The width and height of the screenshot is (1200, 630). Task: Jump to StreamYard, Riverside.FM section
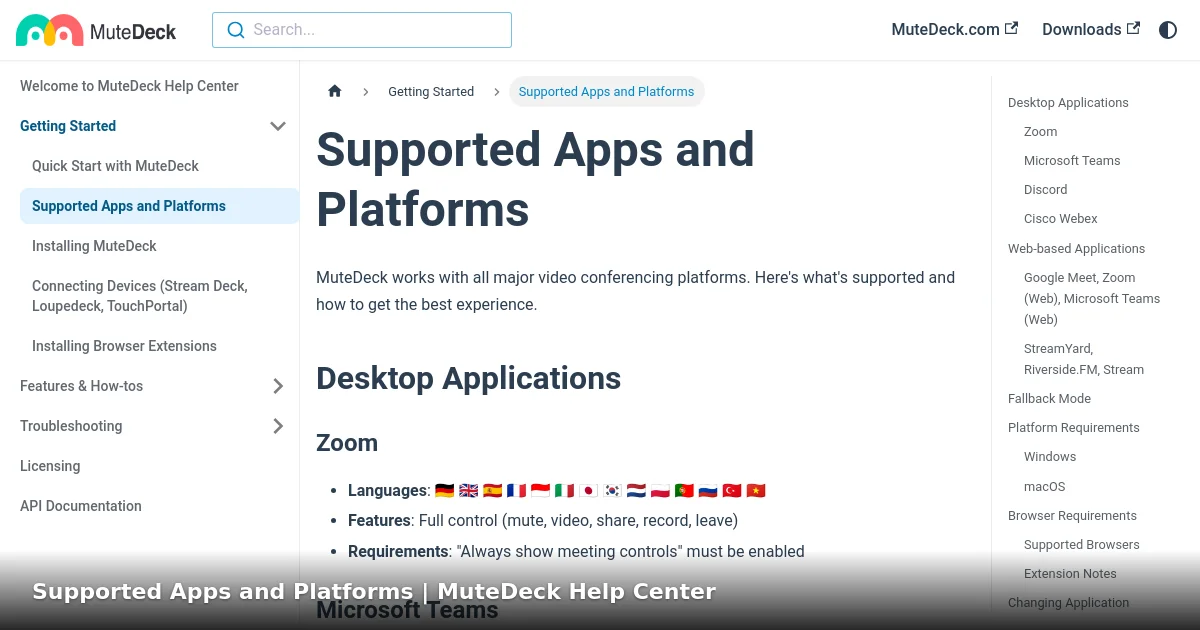[x=1084, y=359]
